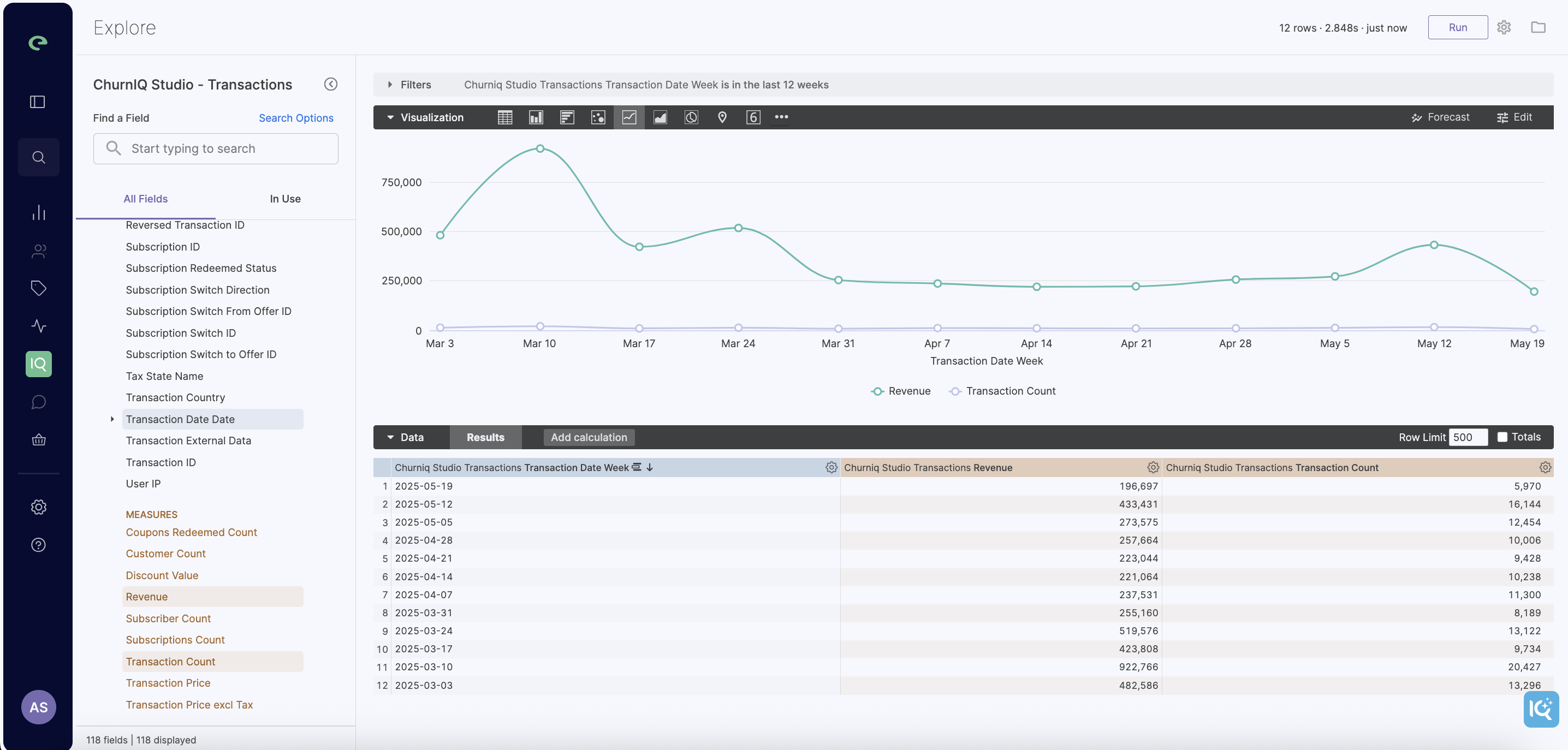Open the folder icon in top right
This screenshot has width=1568, height=750.
(1537, 27)
